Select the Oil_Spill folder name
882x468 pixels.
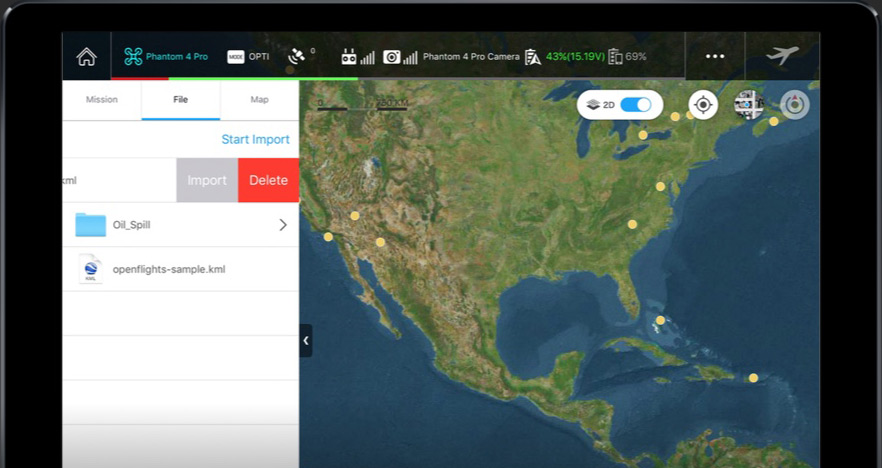tap(132, 225)
